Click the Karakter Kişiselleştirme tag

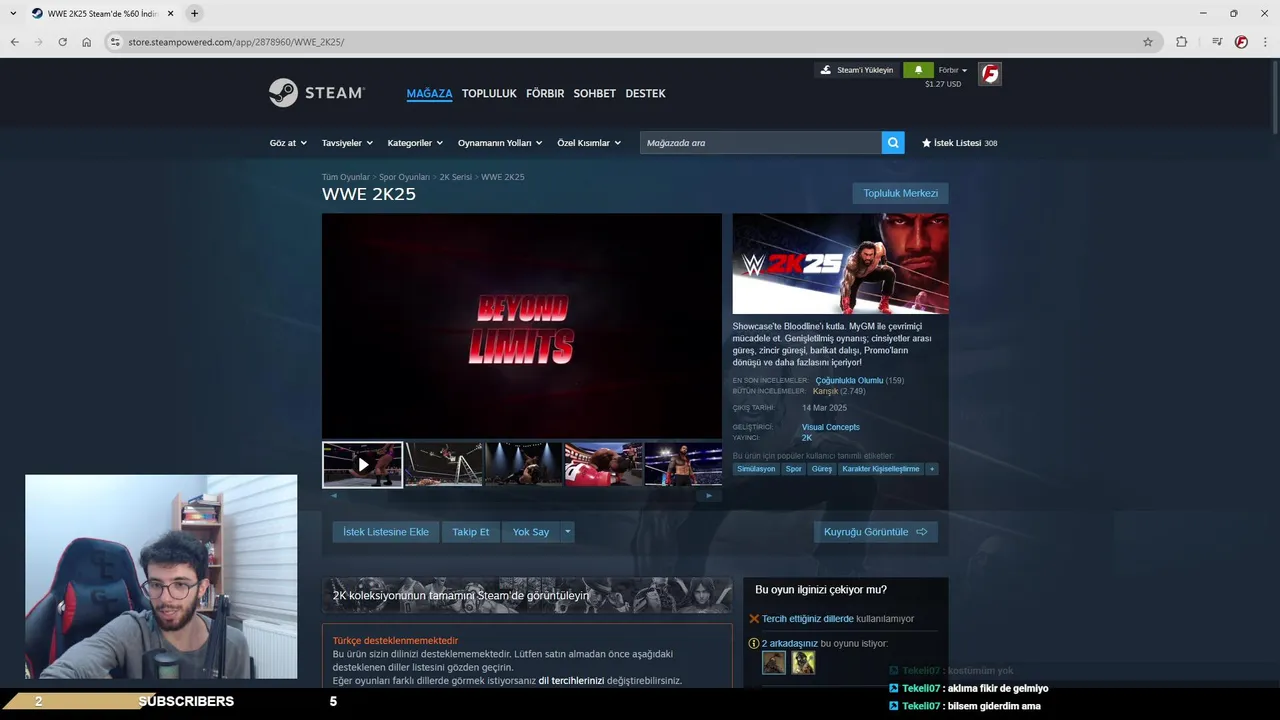pyautogui.click(x=880, y=469)
